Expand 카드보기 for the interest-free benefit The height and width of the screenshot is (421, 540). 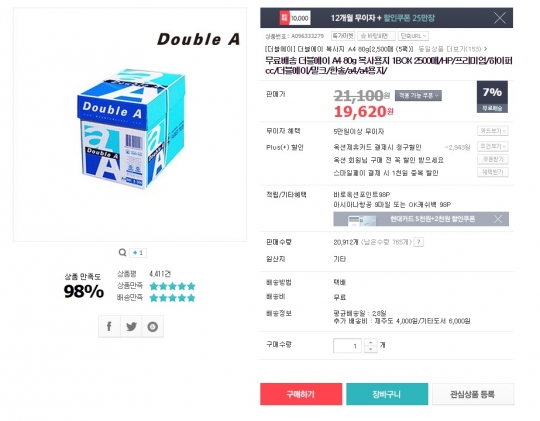(493, 131)
